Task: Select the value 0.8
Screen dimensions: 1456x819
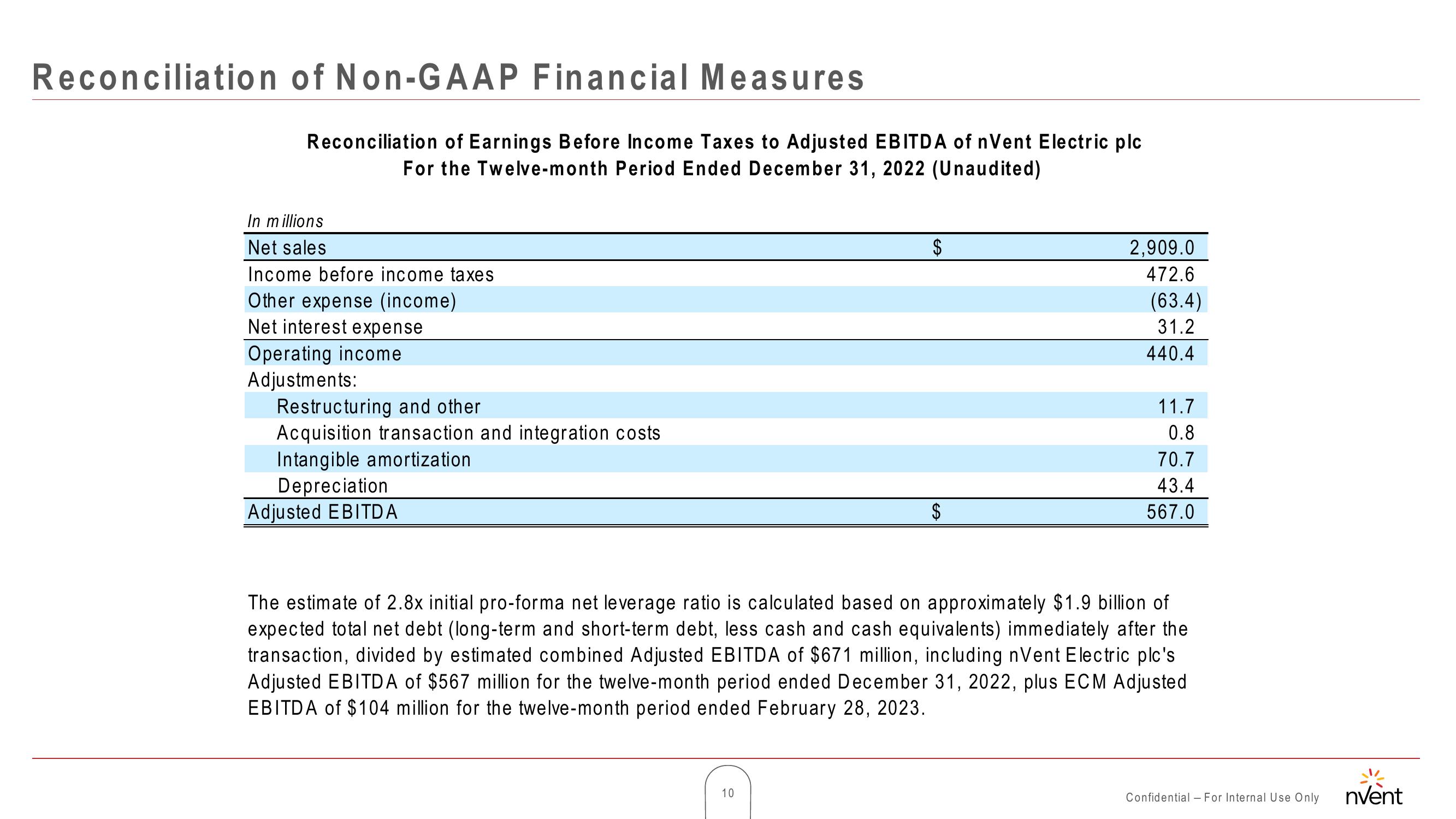Action: [1181, 433]
